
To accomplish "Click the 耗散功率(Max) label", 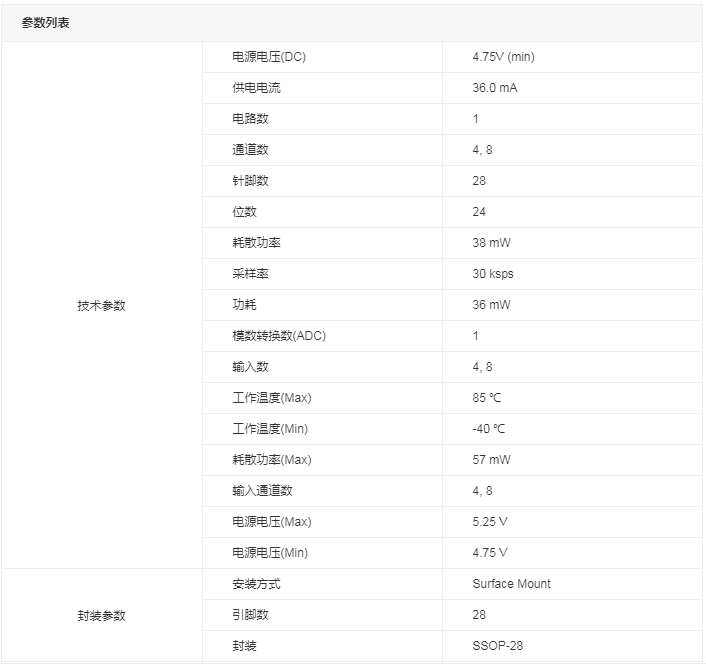I will click(272, 460).
